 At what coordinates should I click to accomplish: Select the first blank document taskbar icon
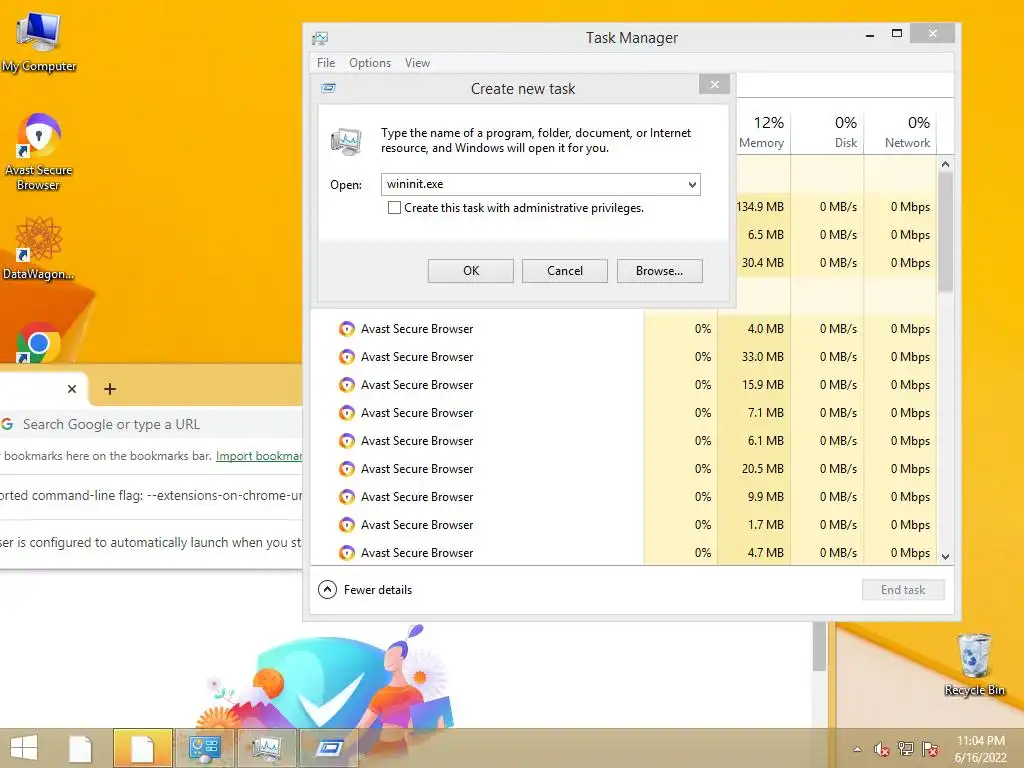pyautogui.click(x=81, y=748)
